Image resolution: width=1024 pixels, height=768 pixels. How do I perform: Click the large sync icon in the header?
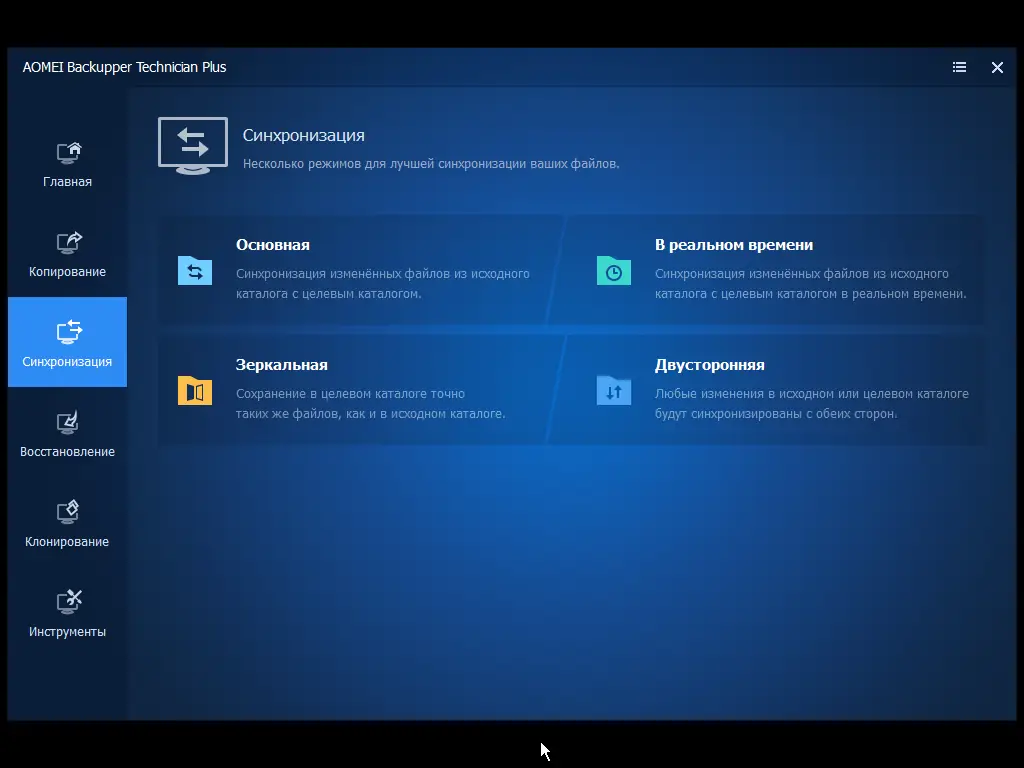(192, 145)
